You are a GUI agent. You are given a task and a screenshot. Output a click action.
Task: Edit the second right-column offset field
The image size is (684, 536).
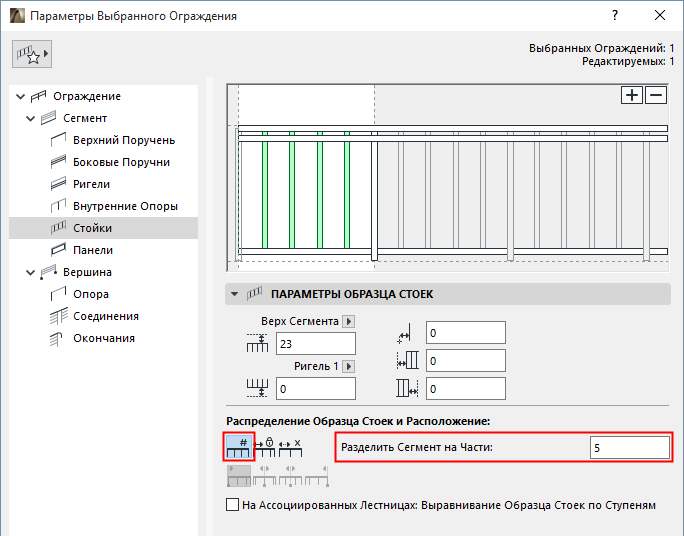tap(466, 361)
